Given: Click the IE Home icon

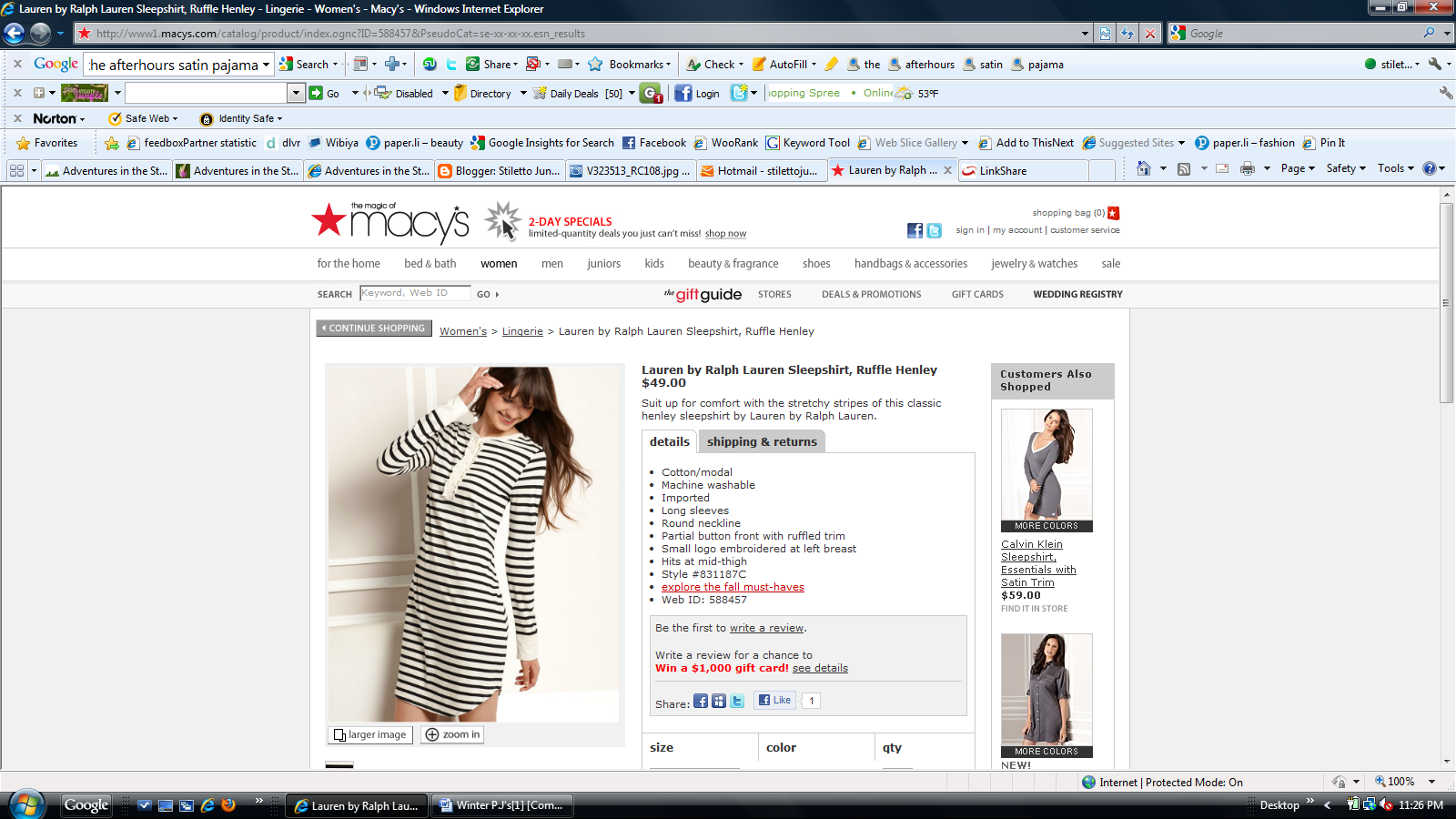Looking at the screenshot, I should 1144,168.
